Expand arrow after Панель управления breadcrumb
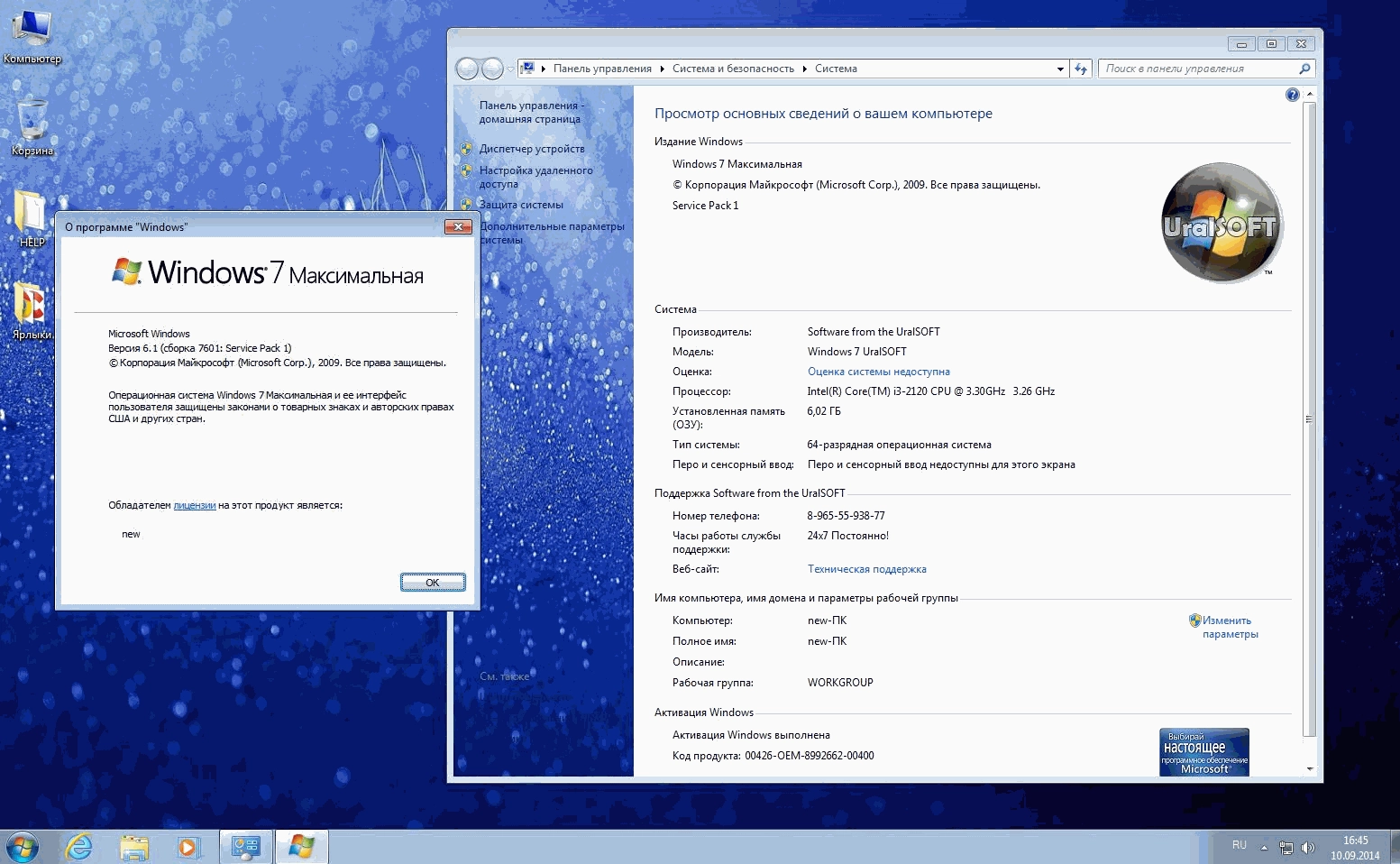The image size is (1400, 864). tap(663, 69)
